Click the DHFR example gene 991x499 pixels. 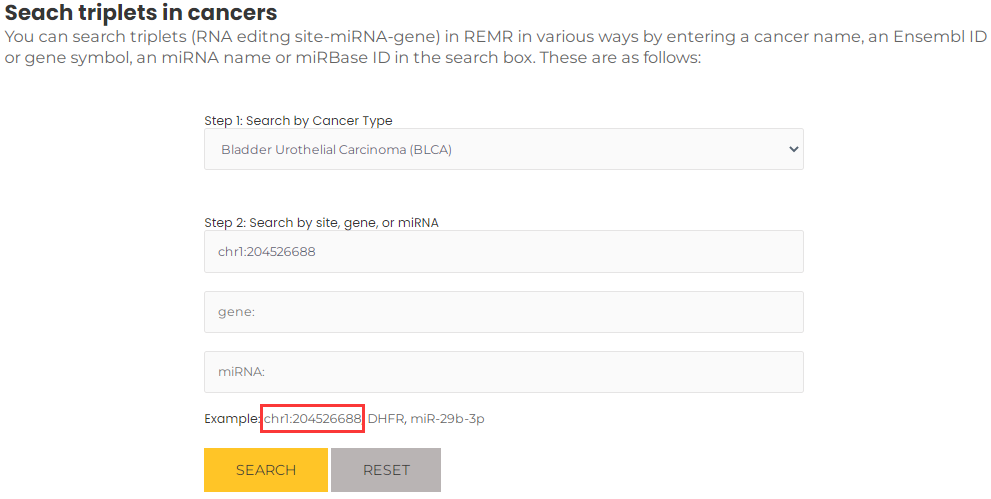(386, 419)
